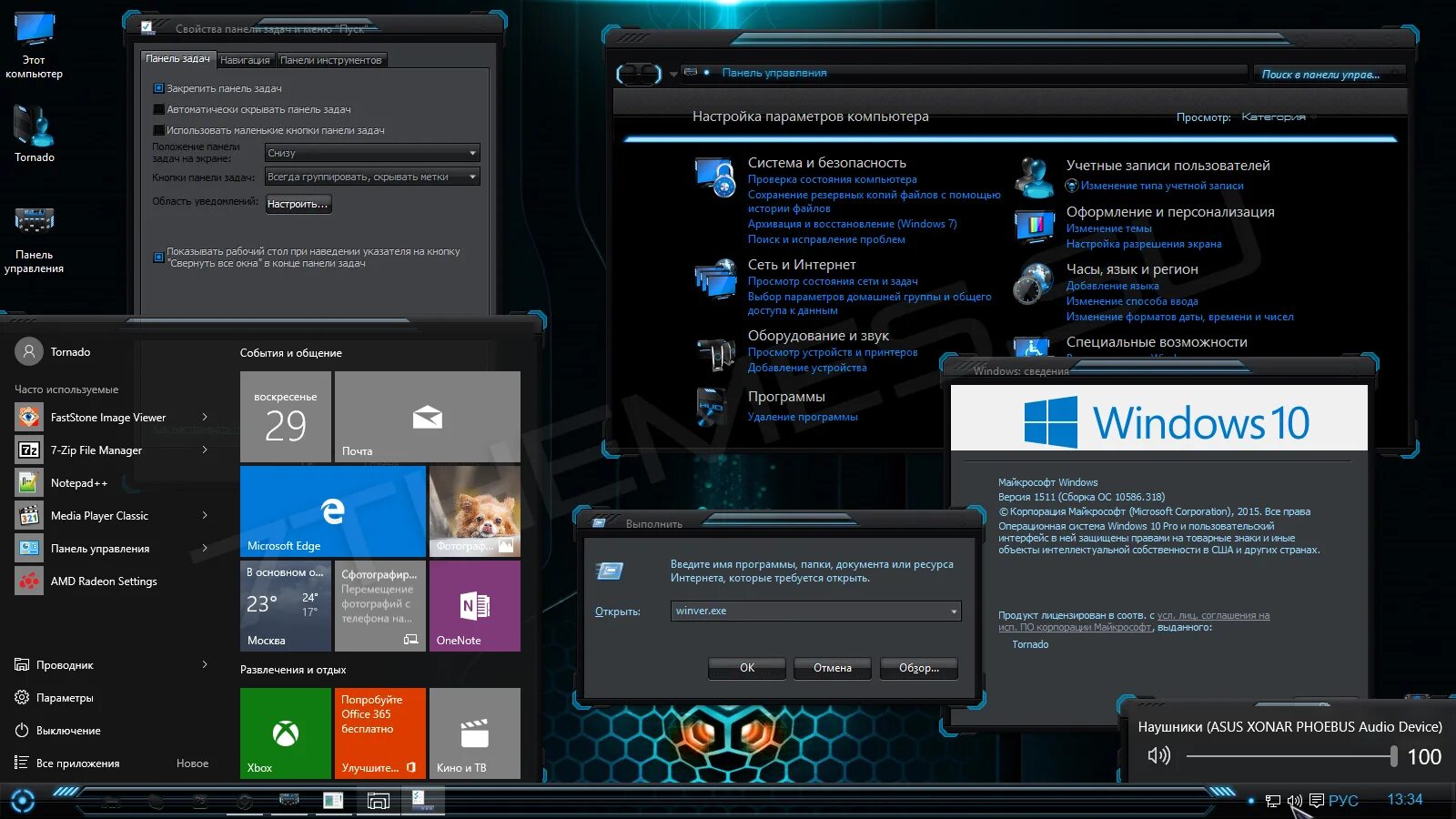Open Учетные записи пользователей category icon

[x=1034, y=177]
